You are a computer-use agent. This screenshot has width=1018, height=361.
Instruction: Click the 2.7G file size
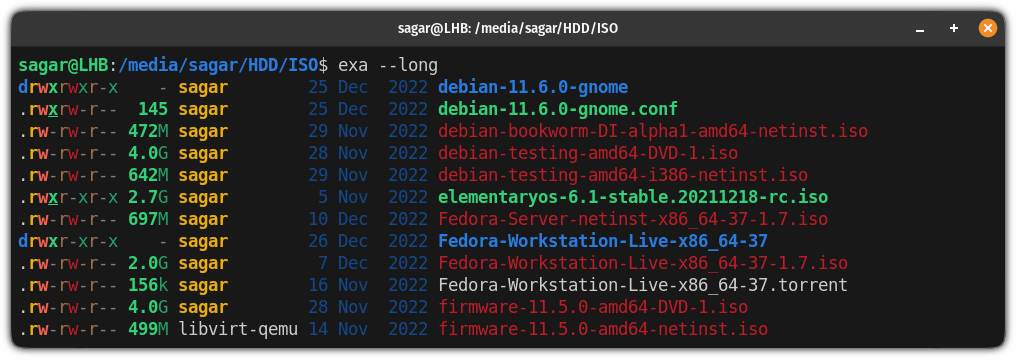point(148,197)
